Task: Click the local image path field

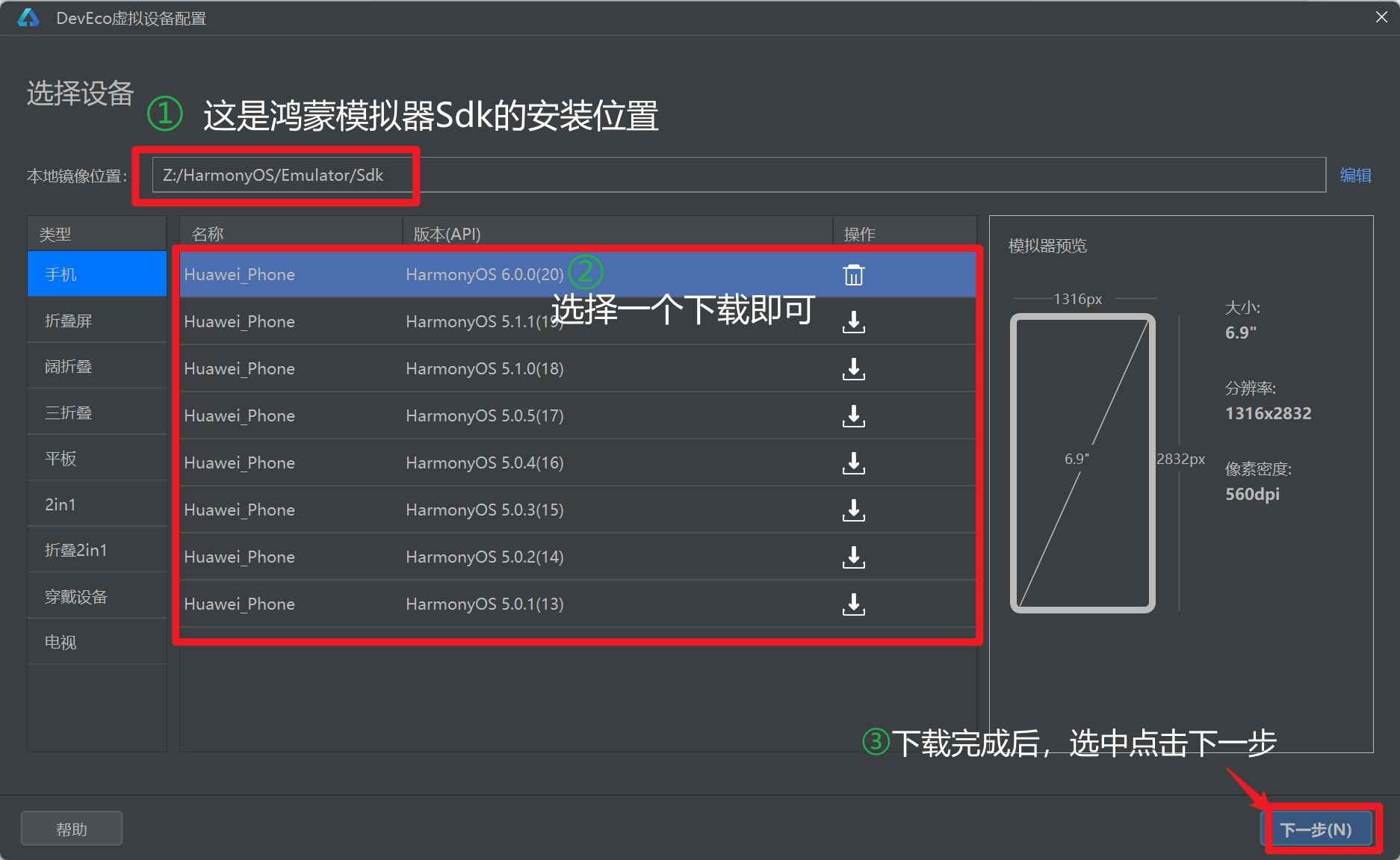Action: [739, 175]
